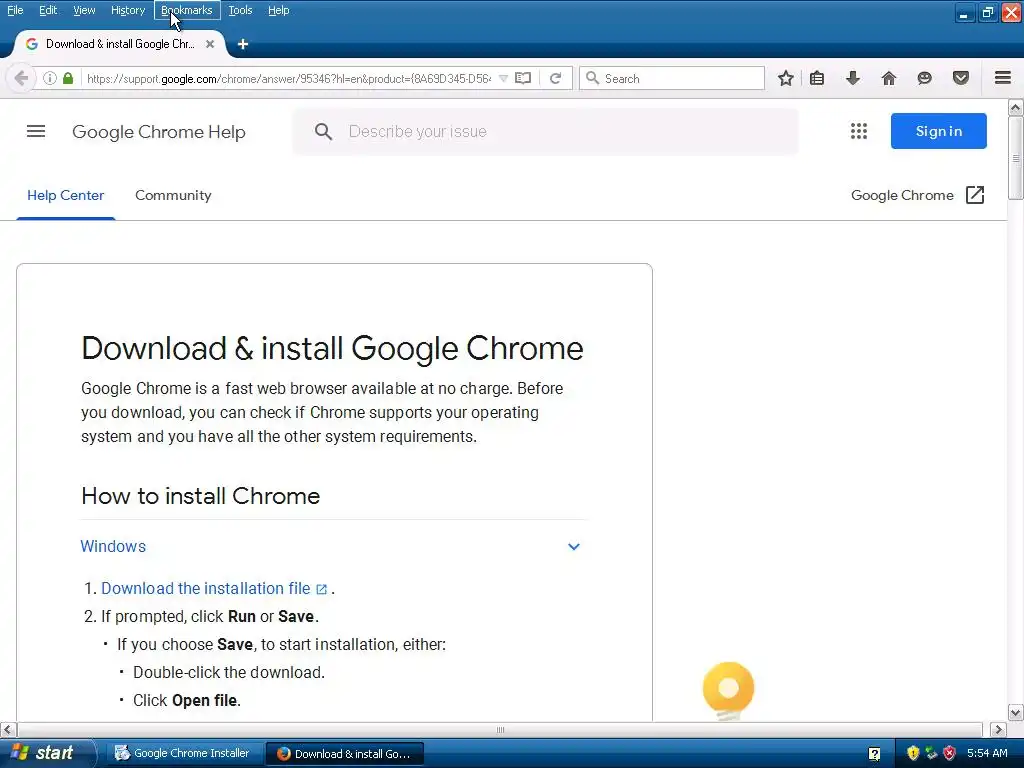The height and width of the screenshot is (768, 1024).
Task: Open the Help menu
Action: (278, 10)
